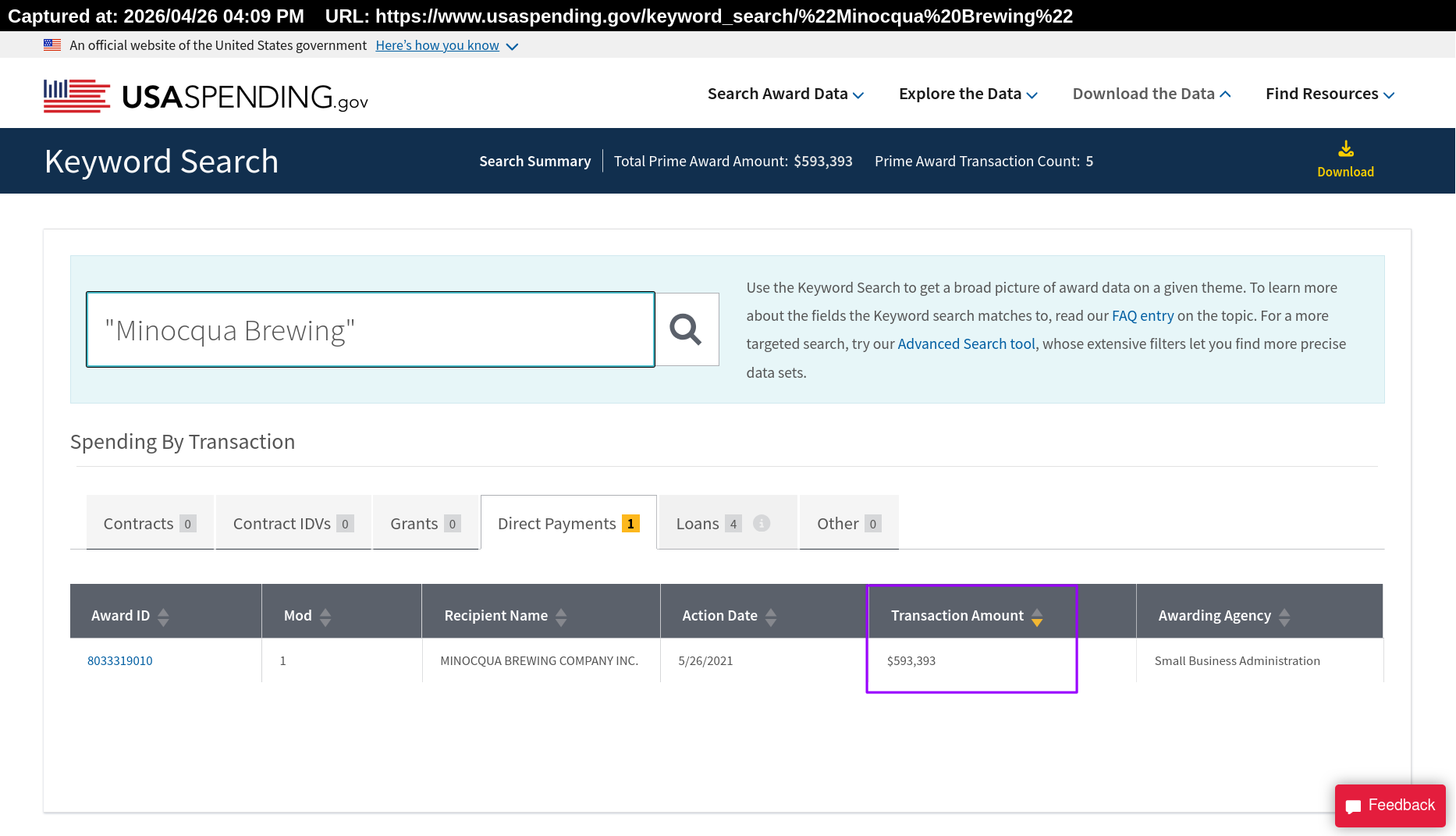Viewport: 1456px width, 836px height.
Task: Sort by Mod column arrows
Action: point(325,617)
